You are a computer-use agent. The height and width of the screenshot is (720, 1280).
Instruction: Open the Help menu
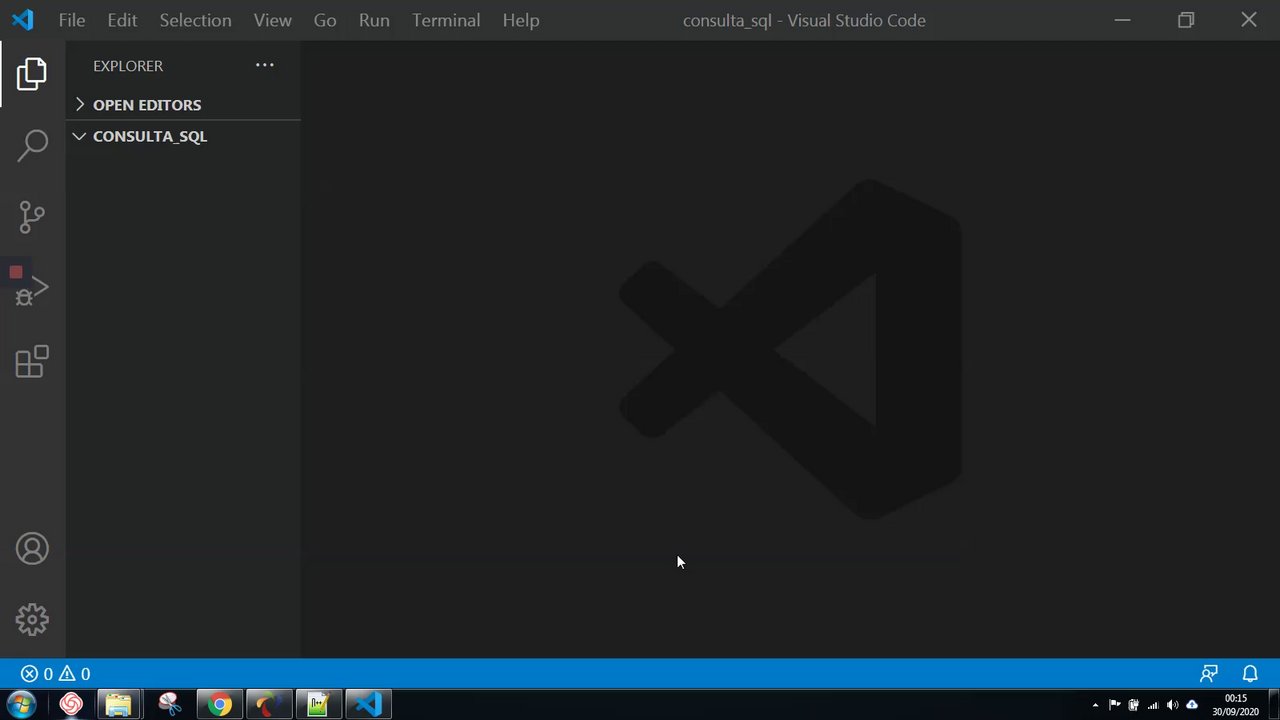521,20
